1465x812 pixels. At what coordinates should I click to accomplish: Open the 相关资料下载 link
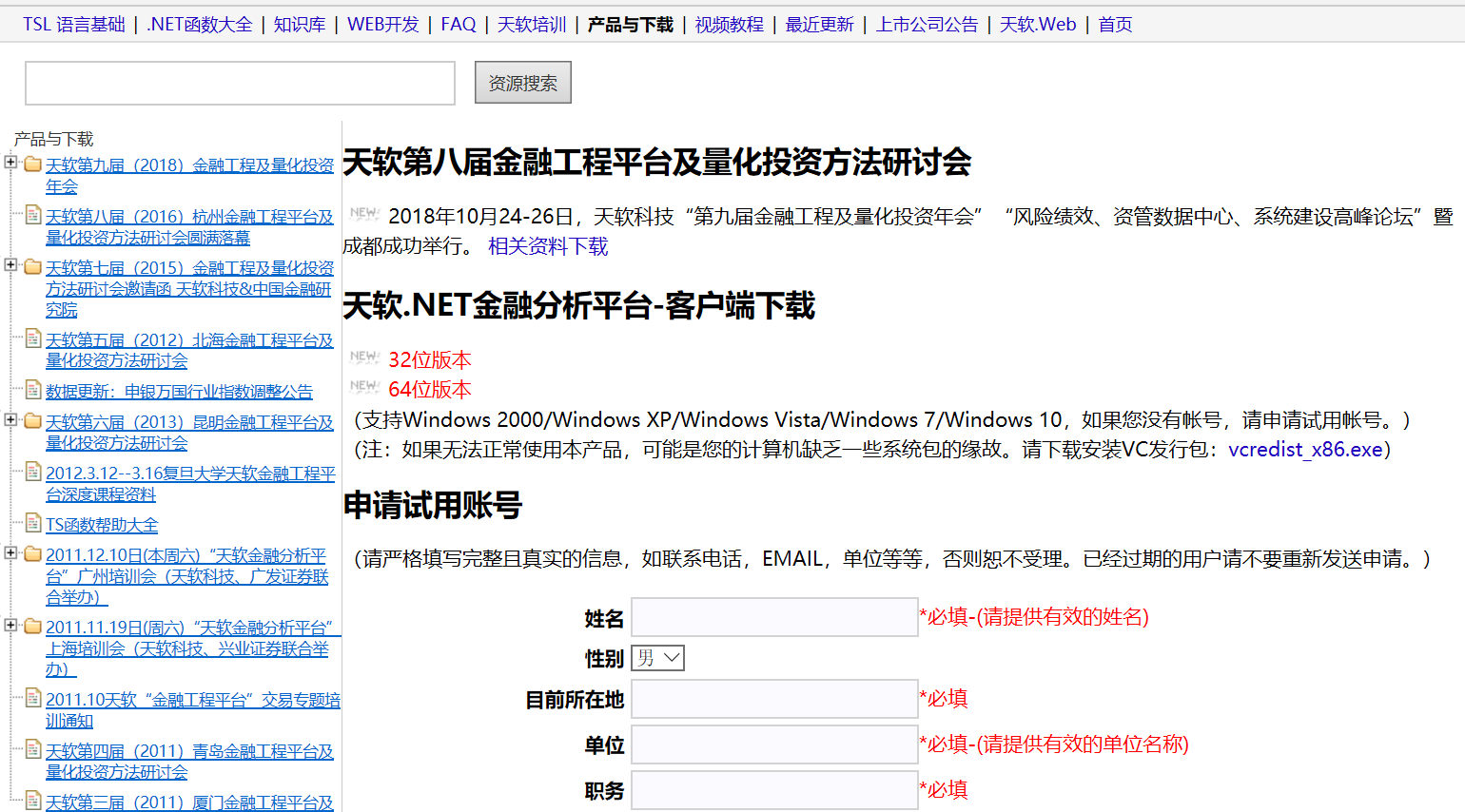click(548, 246)
